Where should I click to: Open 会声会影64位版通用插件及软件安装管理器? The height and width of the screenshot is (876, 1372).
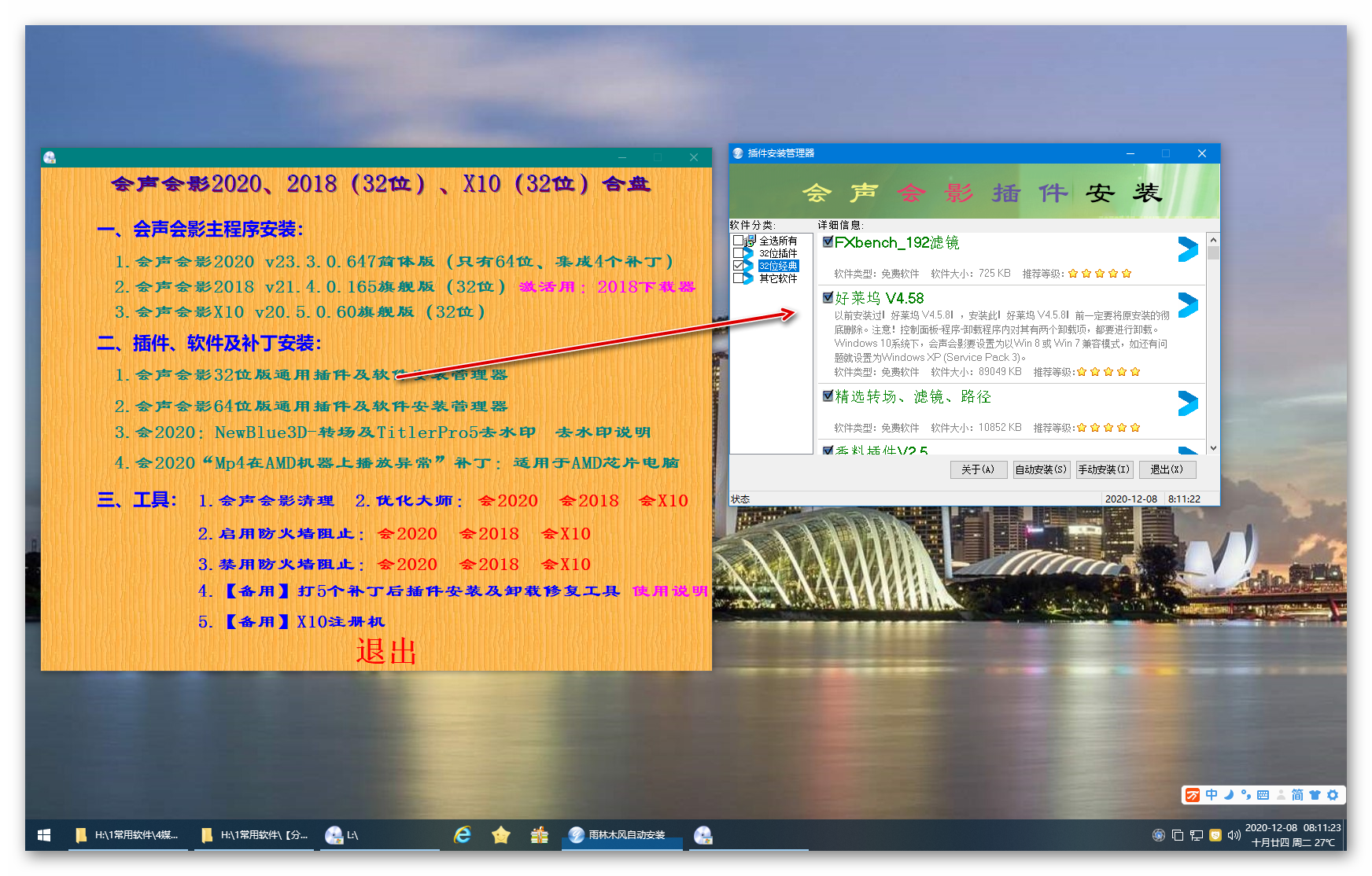[x=311, y=407]
